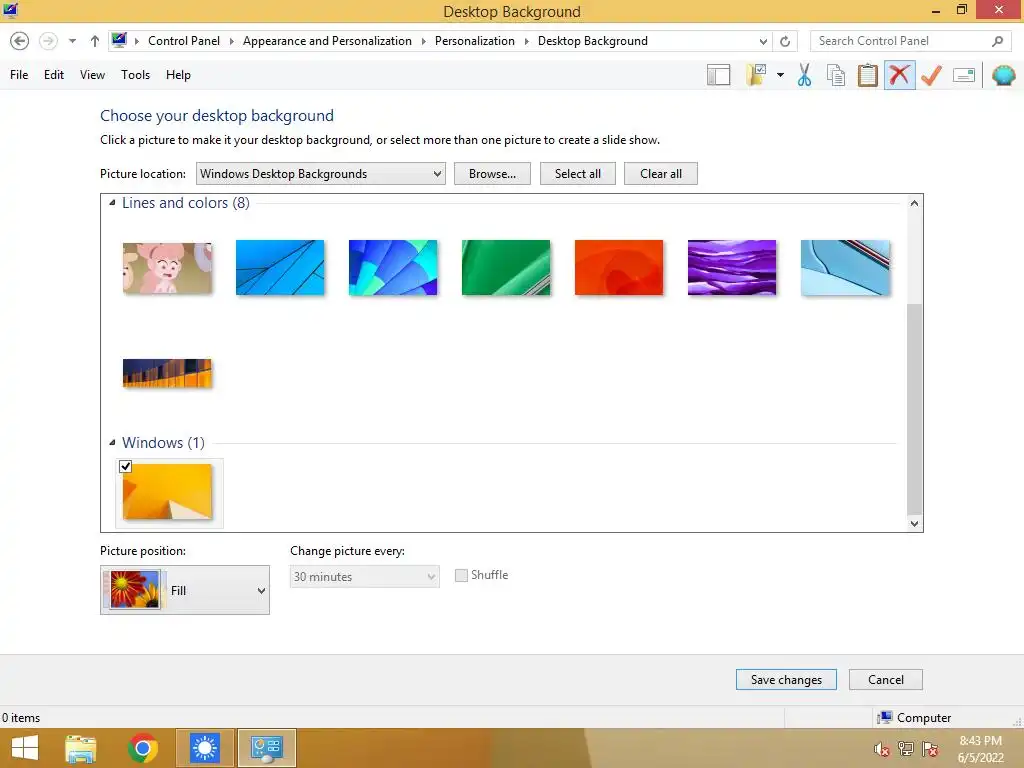Select the pink cartoon wallpaper thumbnail
The height and width of the screenshot is (768, 1024).
(167, 268)
